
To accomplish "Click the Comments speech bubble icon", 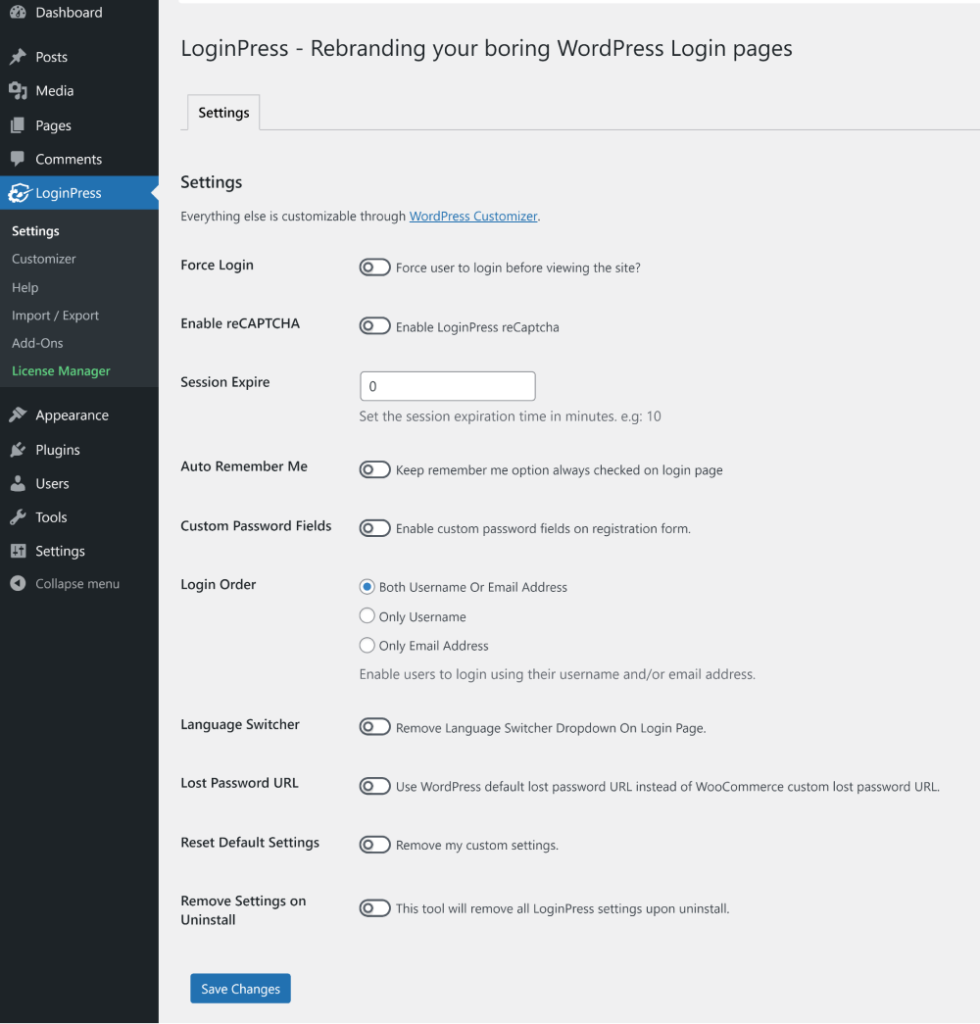I will tap(18, 159).
